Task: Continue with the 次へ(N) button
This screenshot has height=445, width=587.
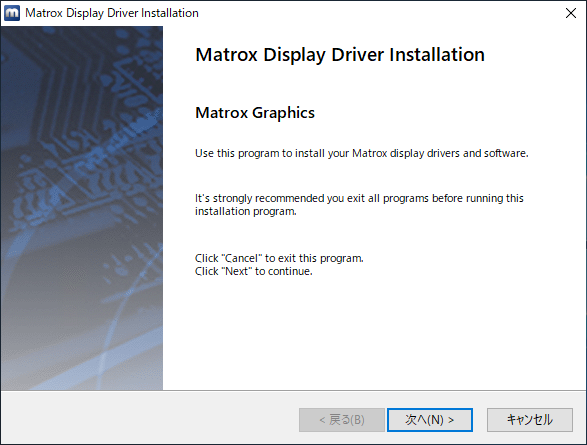Action: [430, 420]
